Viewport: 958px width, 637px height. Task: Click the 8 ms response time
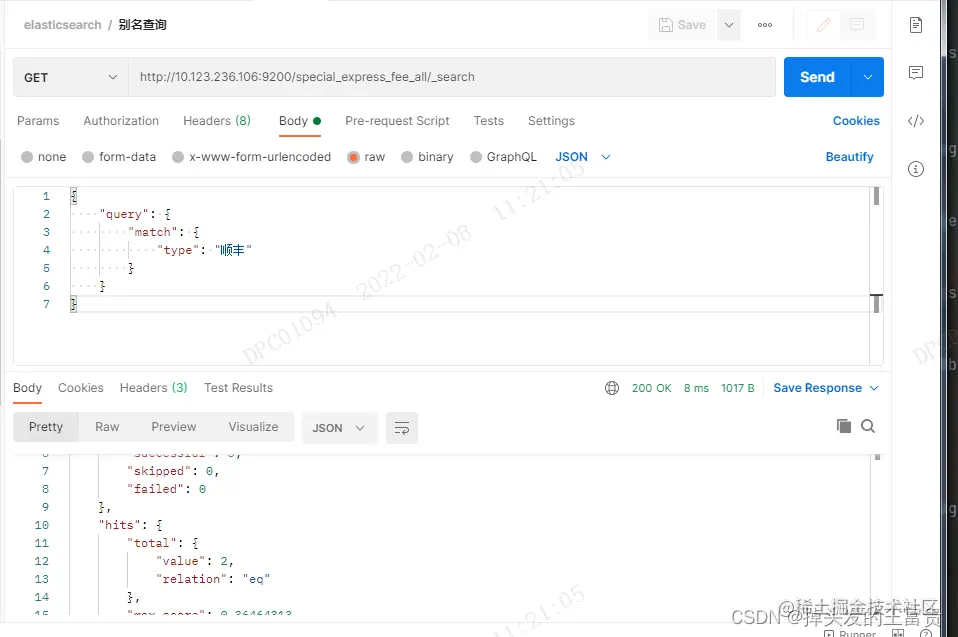tap(696, 388)
